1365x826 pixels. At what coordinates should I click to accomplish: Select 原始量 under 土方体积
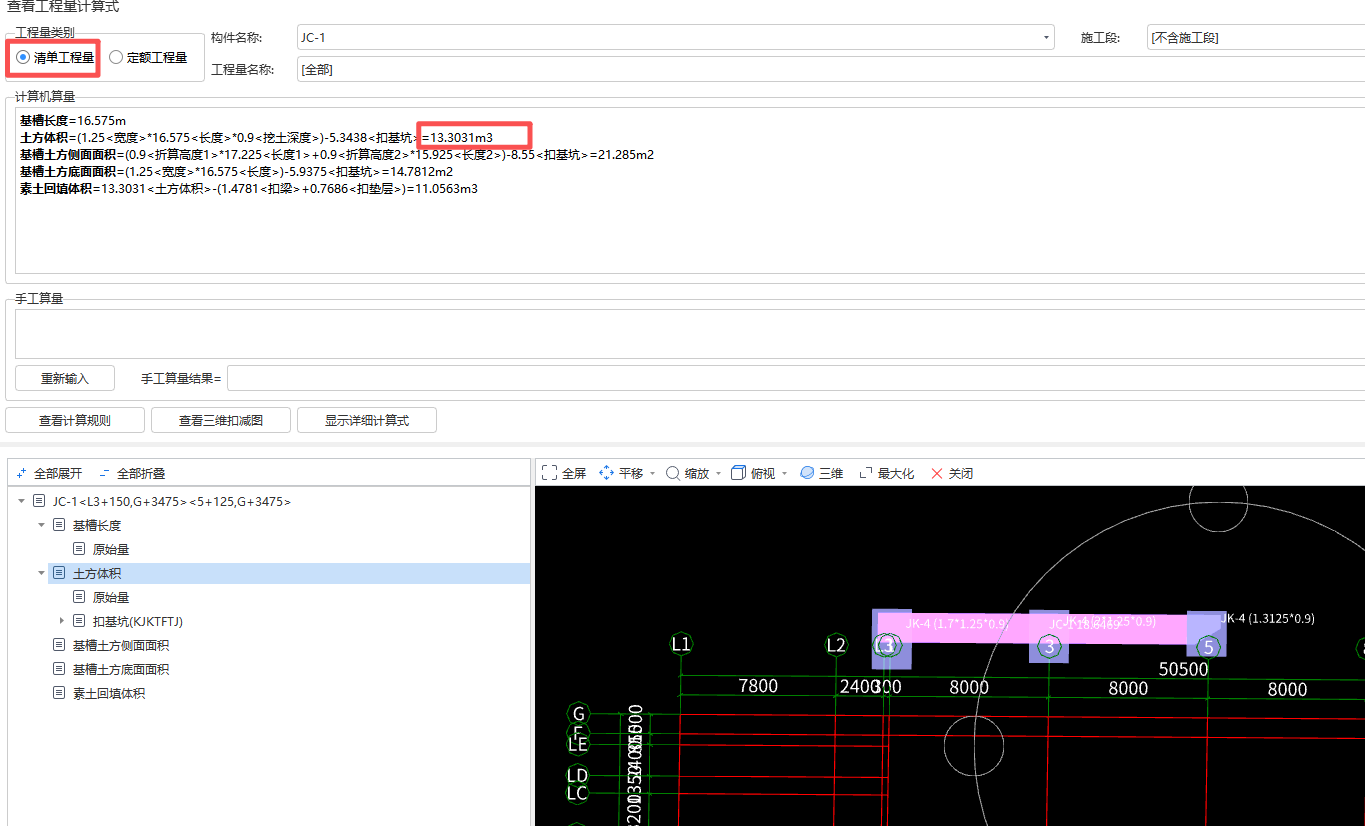pyautogui.click(x=111, y=597)
